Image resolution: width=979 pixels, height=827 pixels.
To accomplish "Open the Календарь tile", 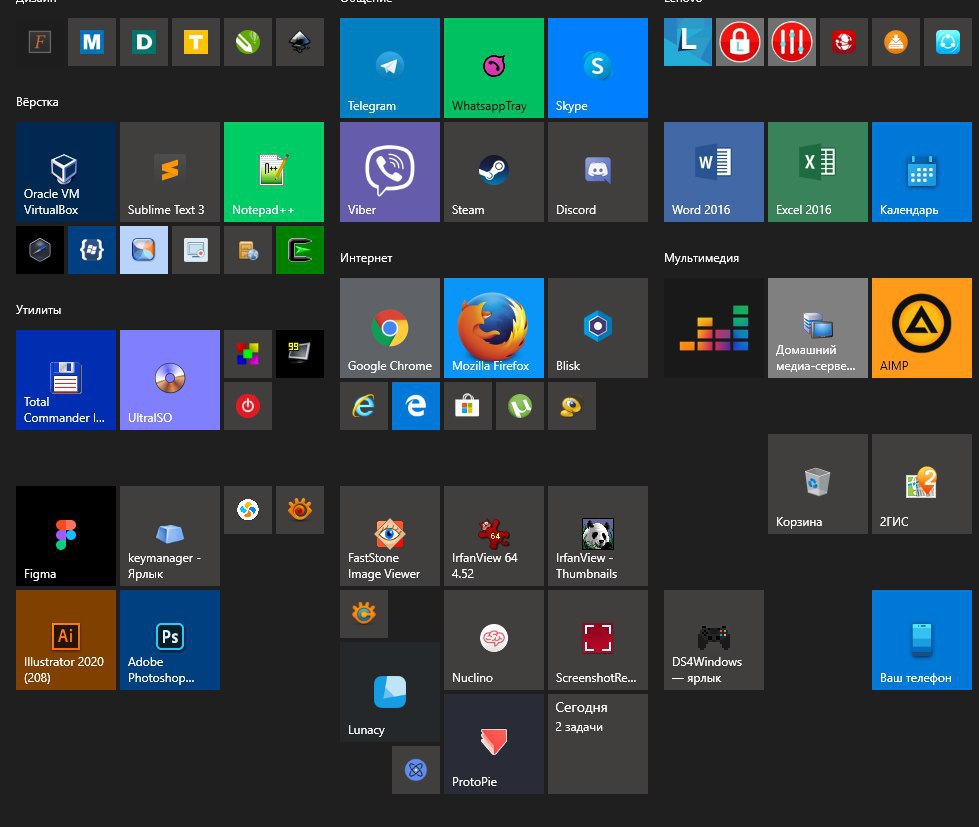I will click(922, 172).
